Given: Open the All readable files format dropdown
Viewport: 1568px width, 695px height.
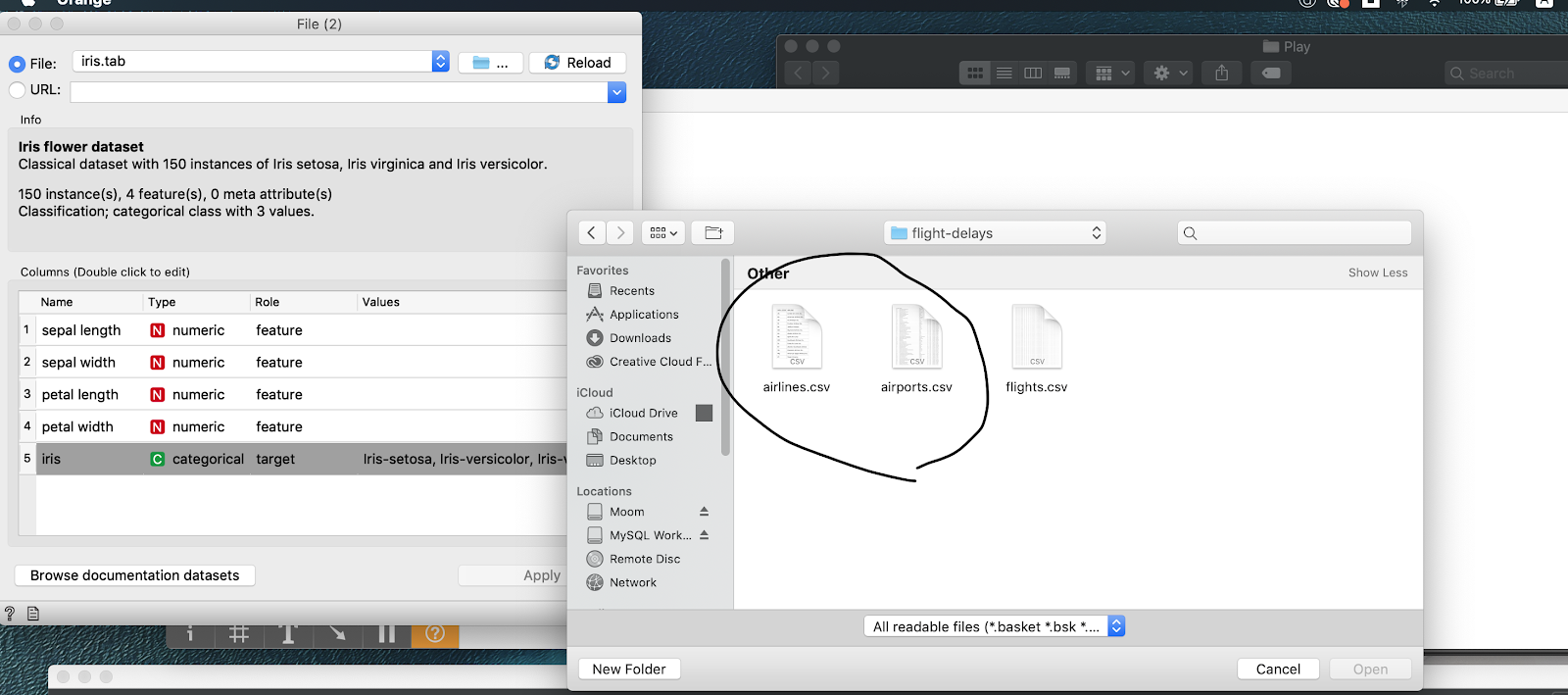Looking at the screenshot, I should point(995,626).
